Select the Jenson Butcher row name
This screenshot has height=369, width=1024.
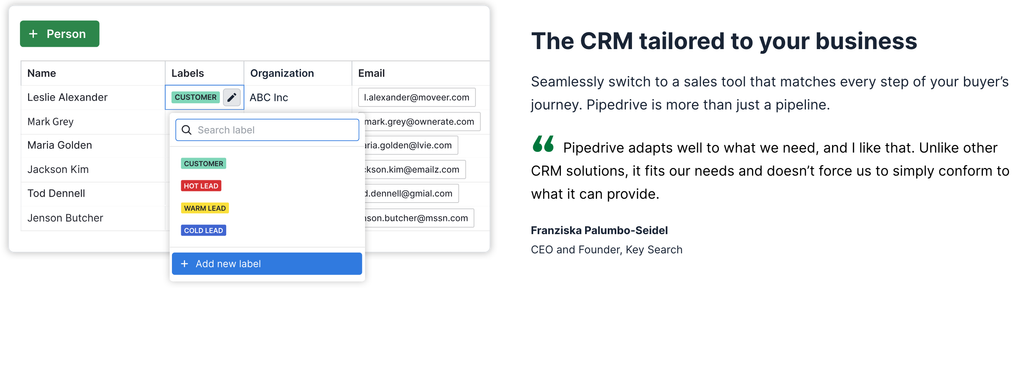(65, 217)
